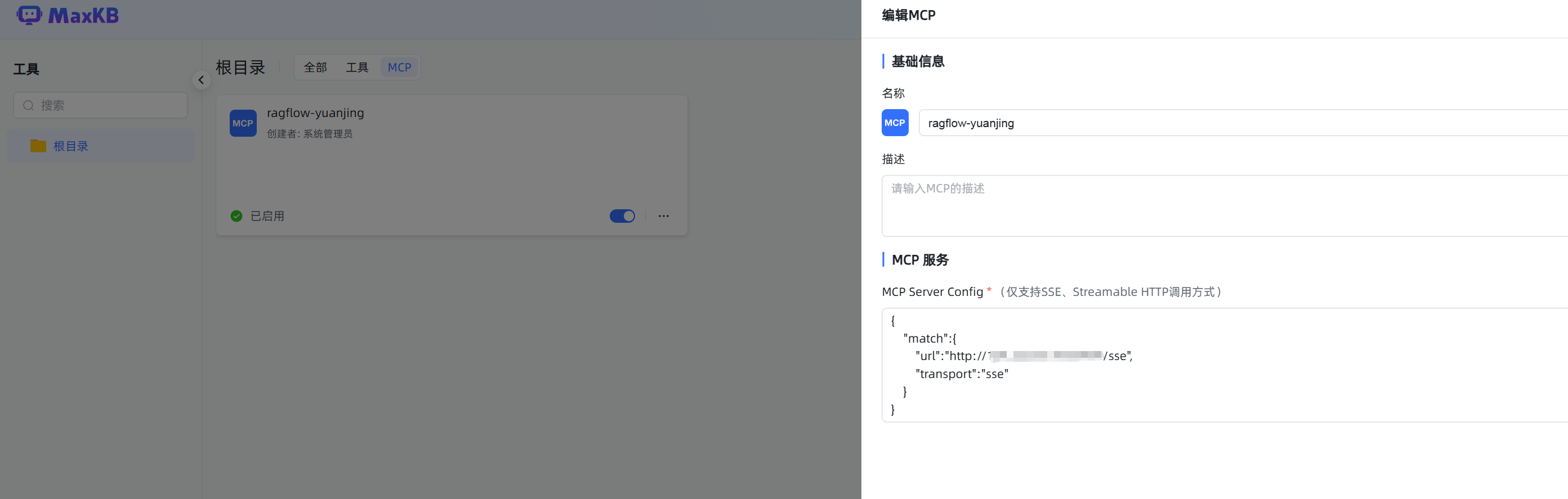
Task: Click the 编辑MCP panel title
Action: 908,15
